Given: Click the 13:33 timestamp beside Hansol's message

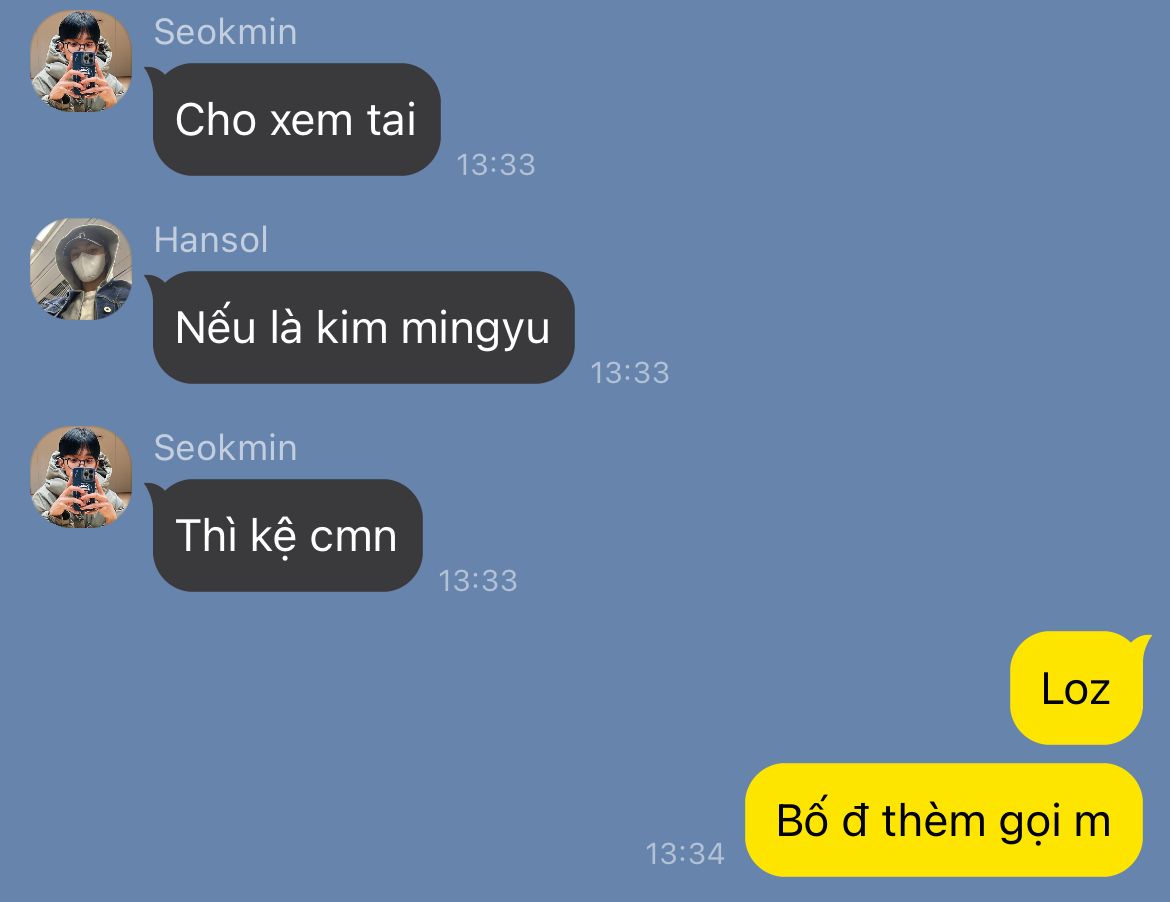Looking at the screenshot, I should [x=630, y=373].
